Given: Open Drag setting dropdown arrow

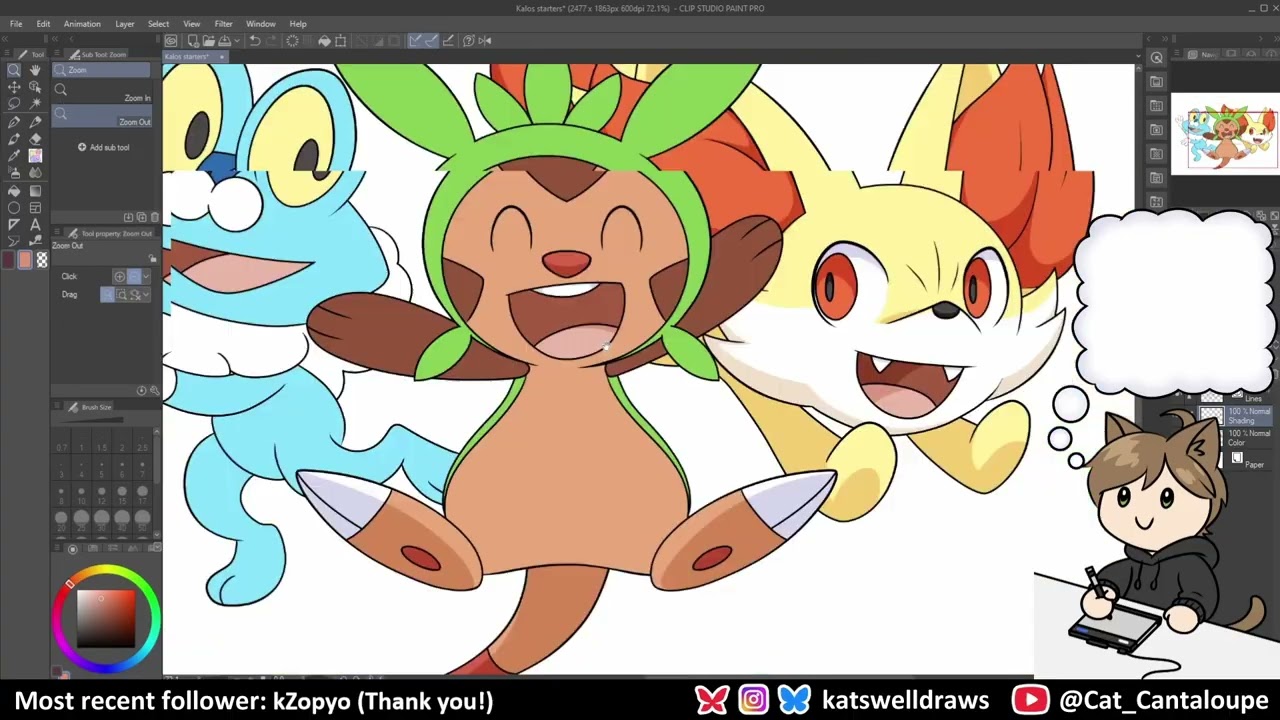Looking at the screenshot, I should click(x=146, y=294).
